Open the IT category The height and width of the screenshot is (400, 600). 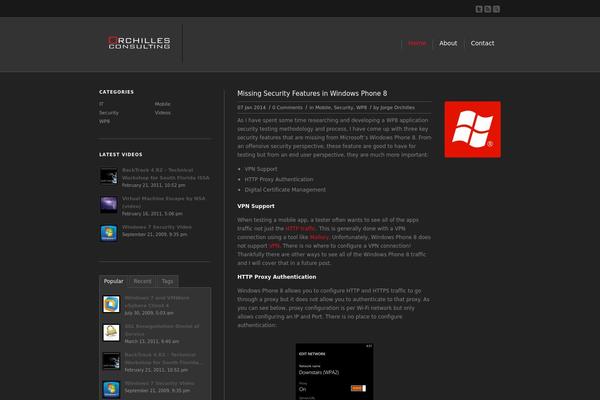[x=101, y=104]
